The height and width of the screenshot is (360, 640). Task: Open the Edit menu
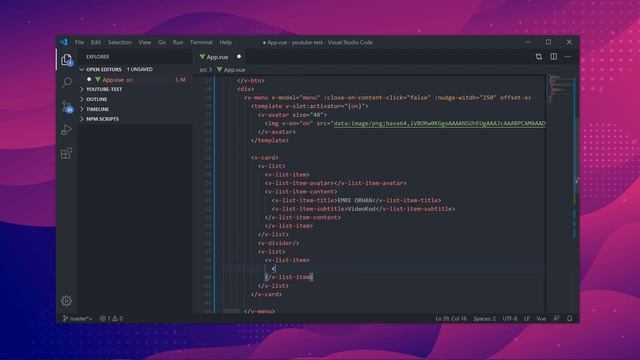coord(96,42)
